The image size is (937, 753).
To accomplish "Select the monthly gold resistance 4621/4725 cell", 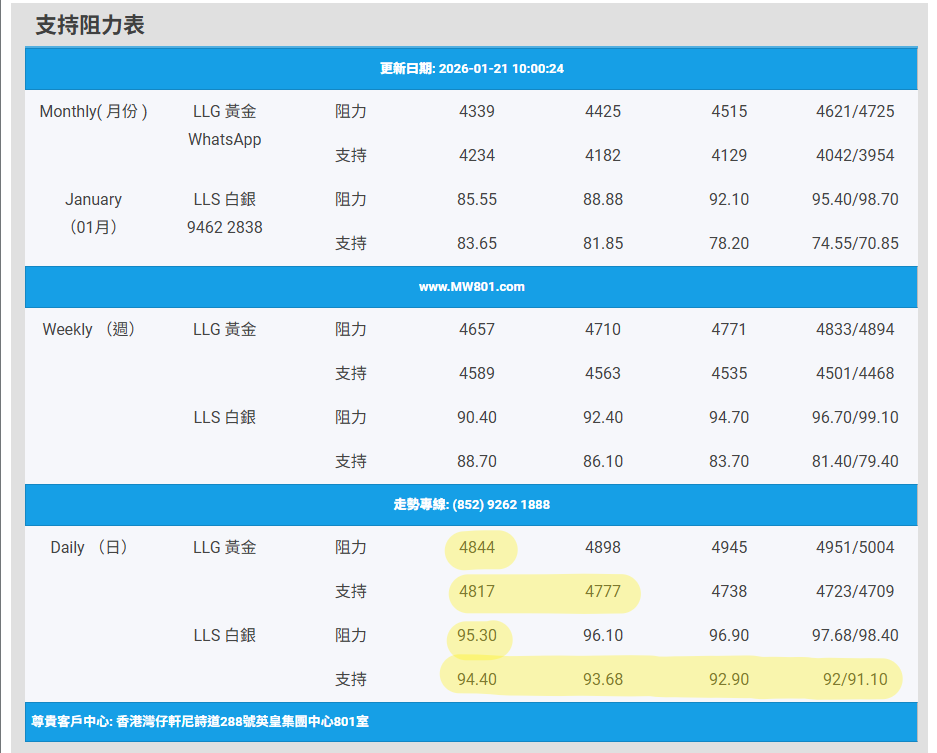I will 855,112.
